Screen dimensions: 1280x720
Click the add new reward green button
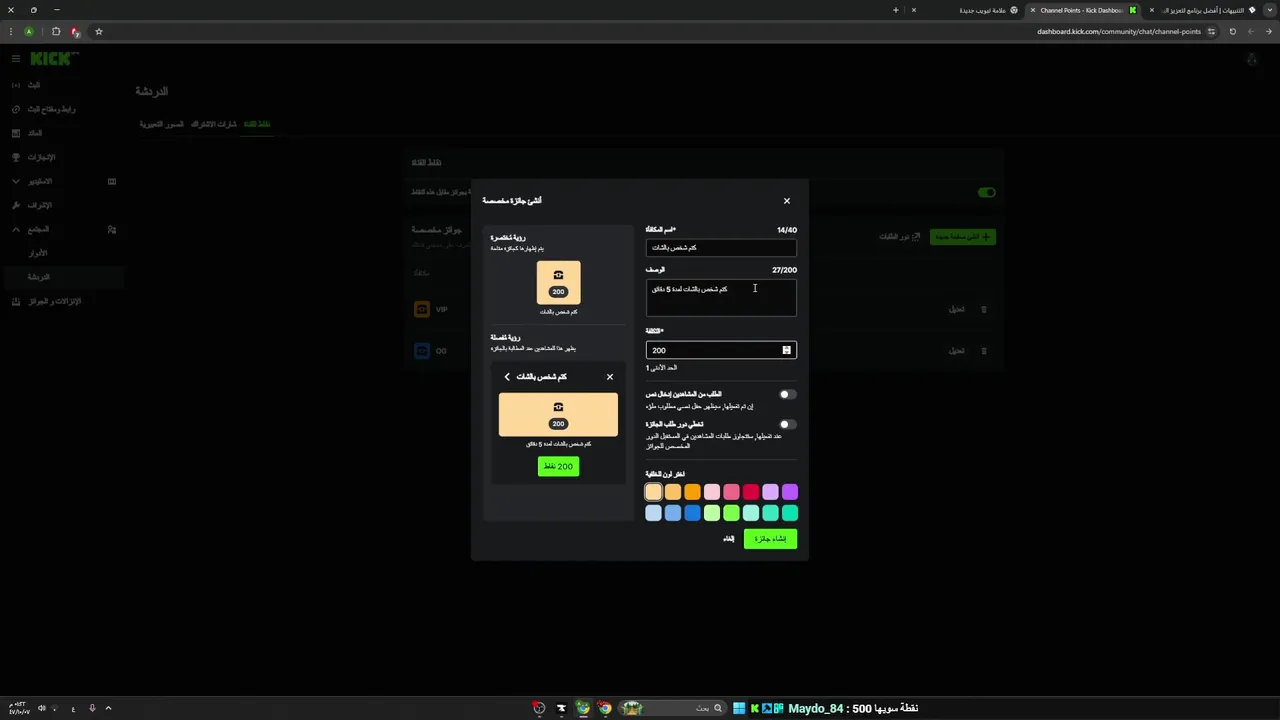pos(962,237)
